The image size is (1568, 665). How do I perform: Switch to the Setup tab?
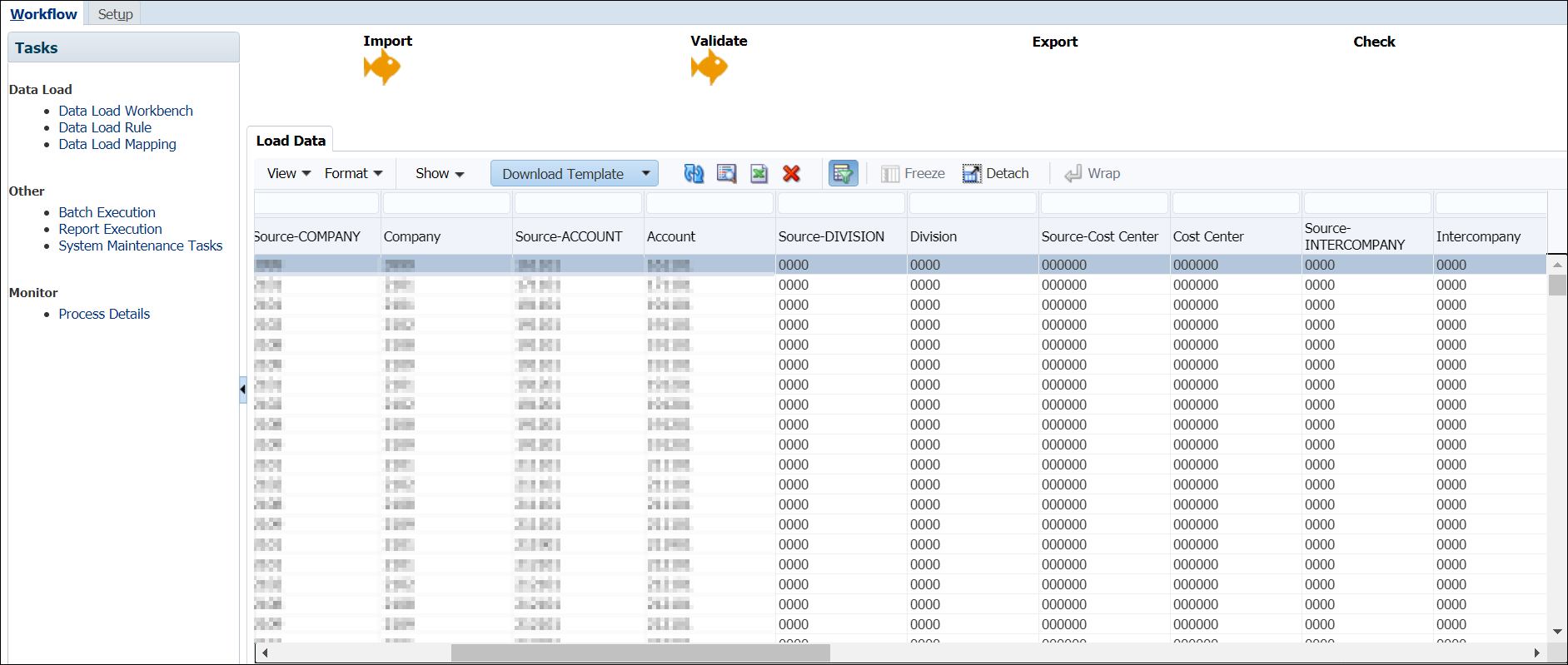pos(115,13)
